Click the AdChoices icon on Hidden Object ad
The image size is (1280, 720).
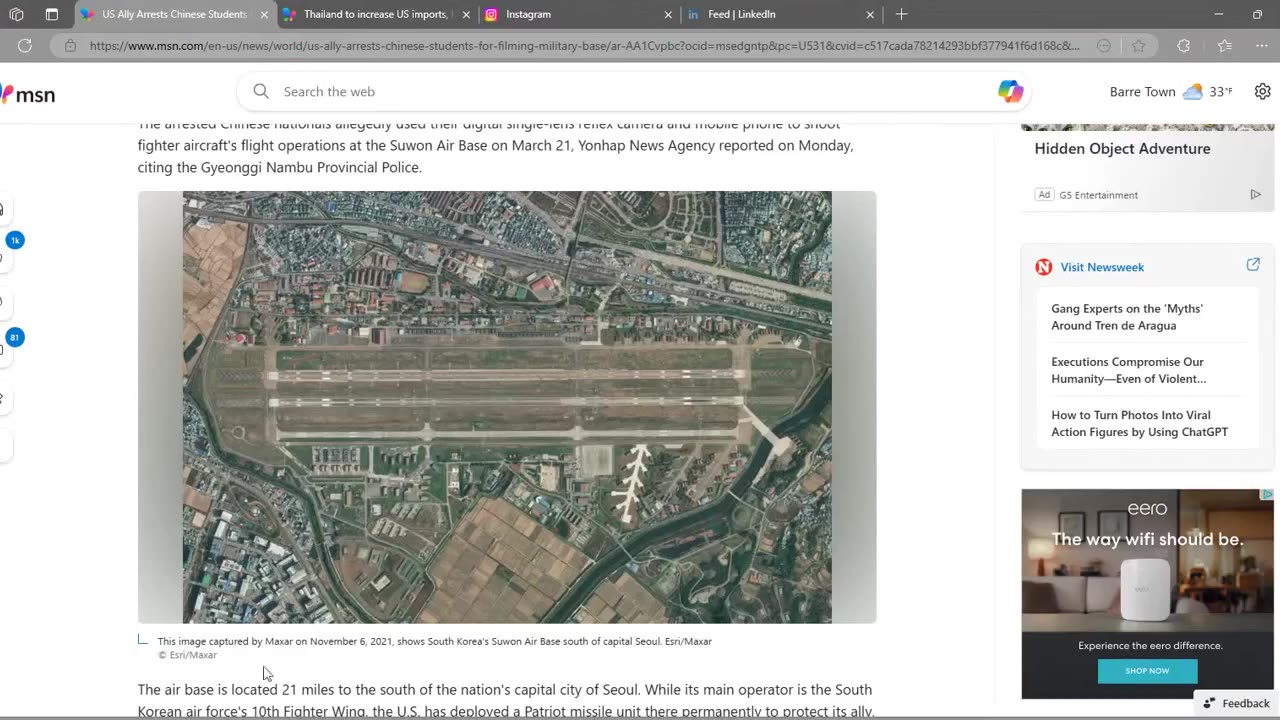click(x=1255, y=195)
